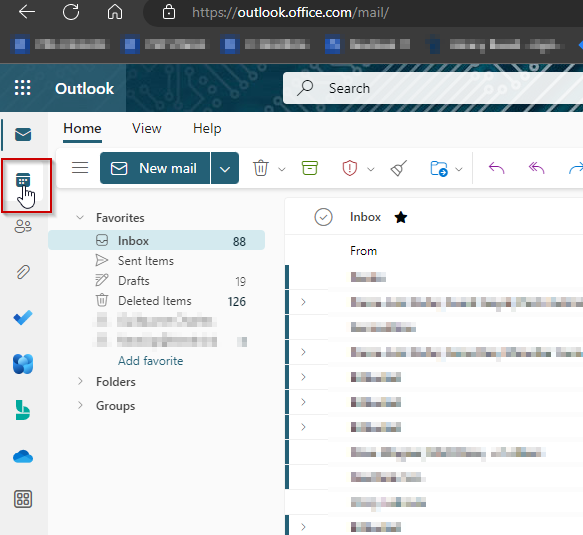Viewport: 583px width, 535px height.
Task: Sweep messages with the broom icon
Action: (x=399, y=168)
